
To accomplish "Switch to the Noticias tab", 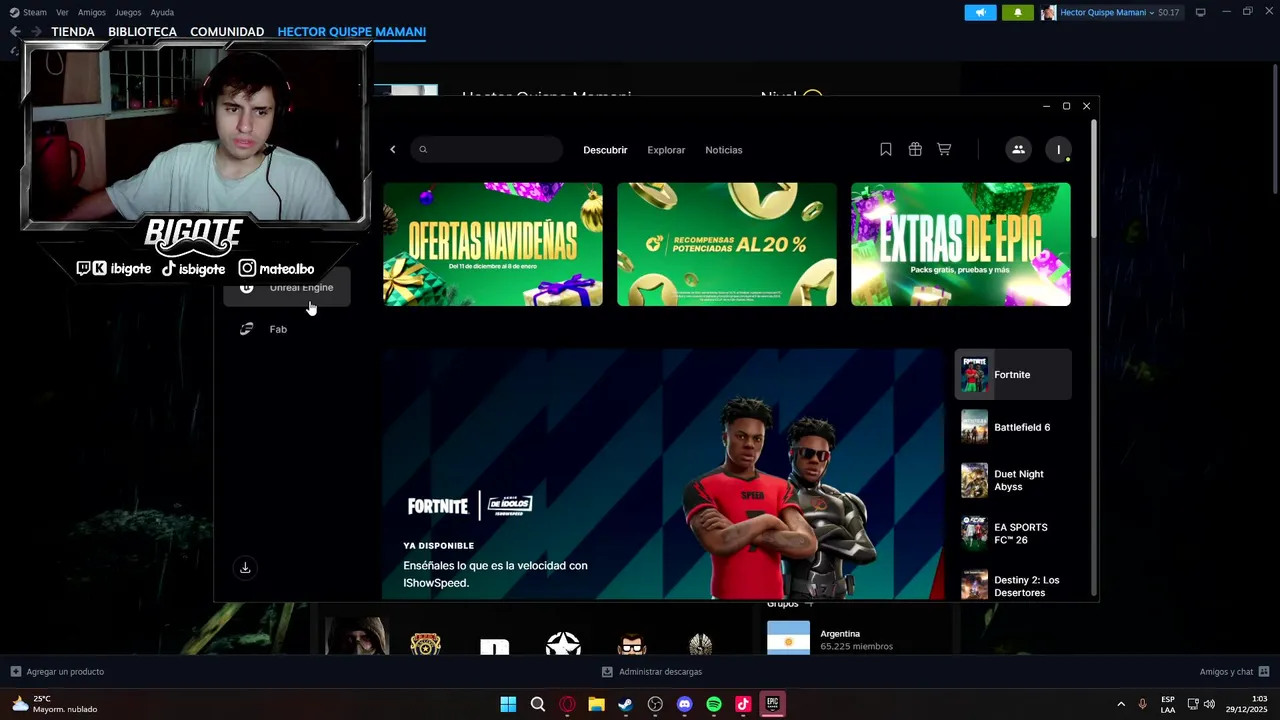I will pos(724,150).
